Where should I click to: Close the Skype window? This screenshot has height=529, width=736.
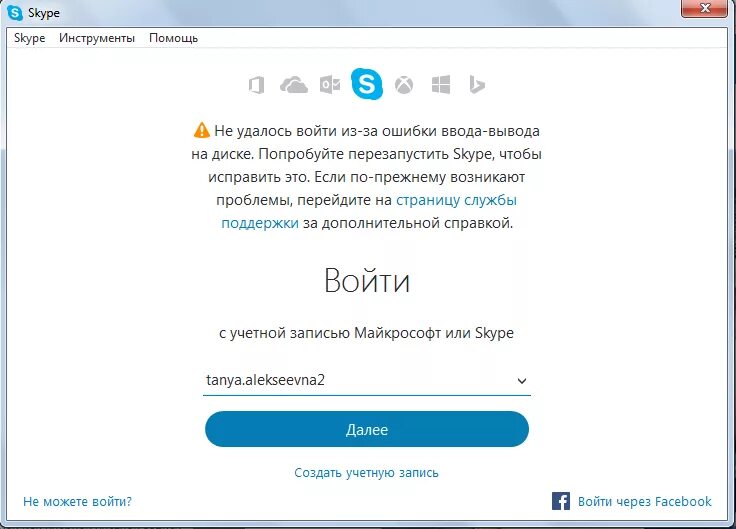click(704, 8)
